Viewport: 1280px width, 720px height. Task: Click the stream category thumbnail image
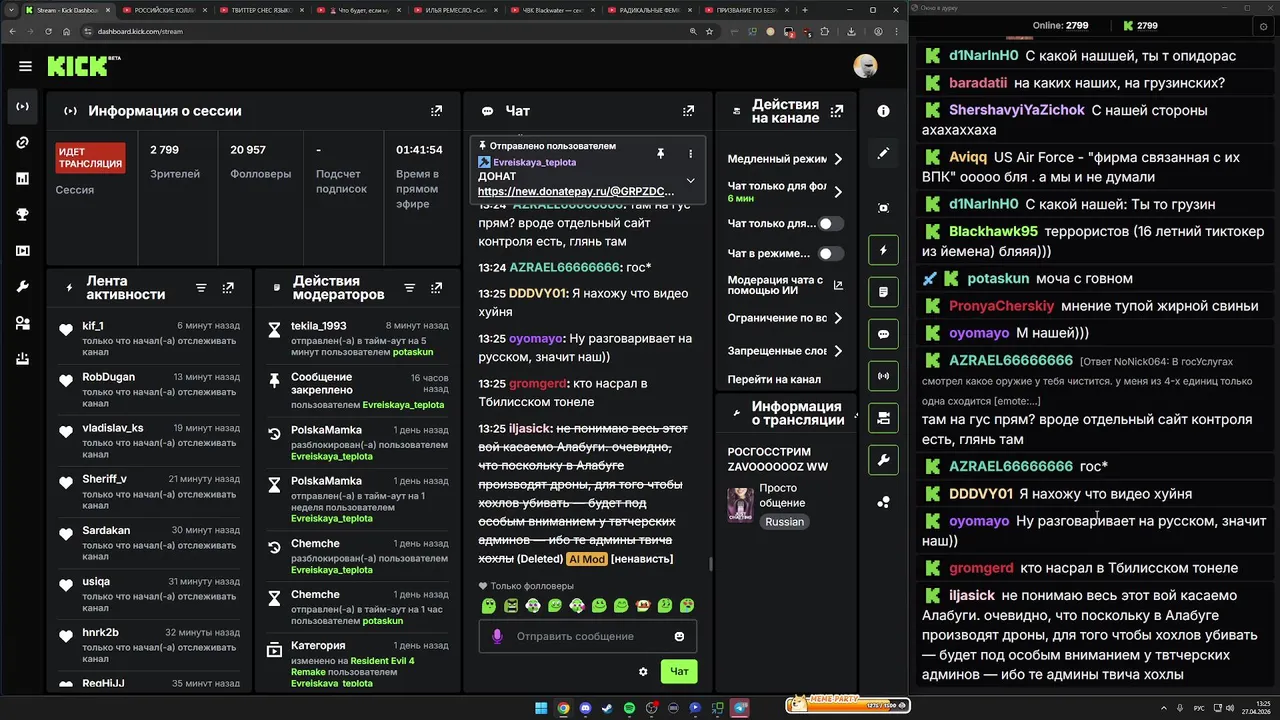[740, 506]
